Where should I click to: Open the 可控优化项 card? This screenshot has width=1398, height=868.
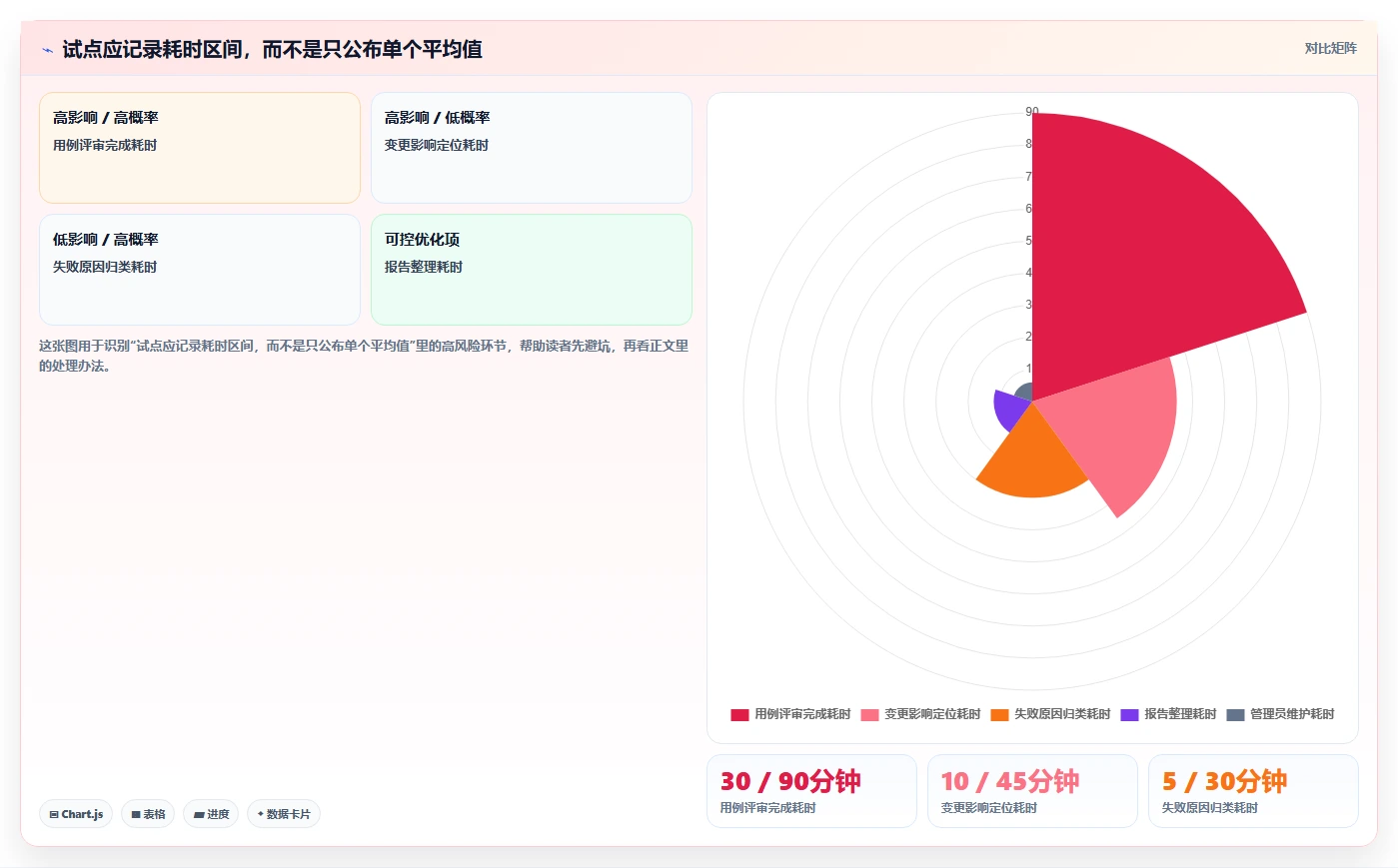pyautogui.click(x=532, y=270)
